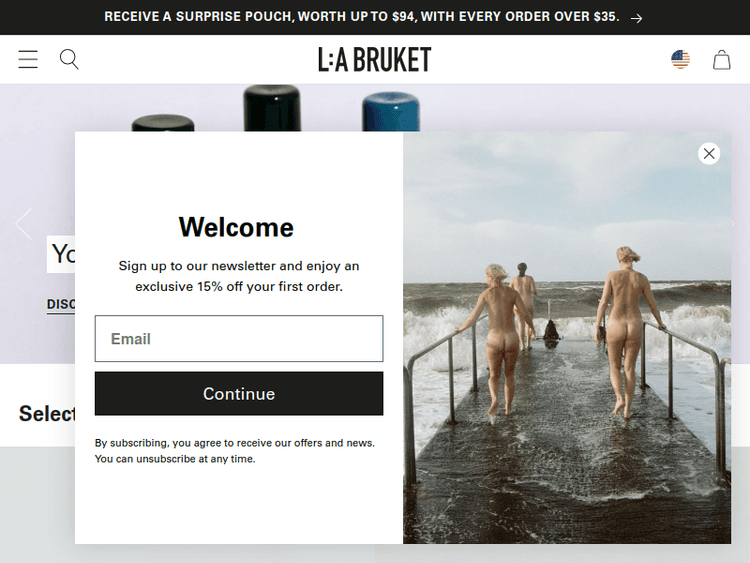
Task: Click the tall black bottle cap in hero
Action: [x=272, y=108]
